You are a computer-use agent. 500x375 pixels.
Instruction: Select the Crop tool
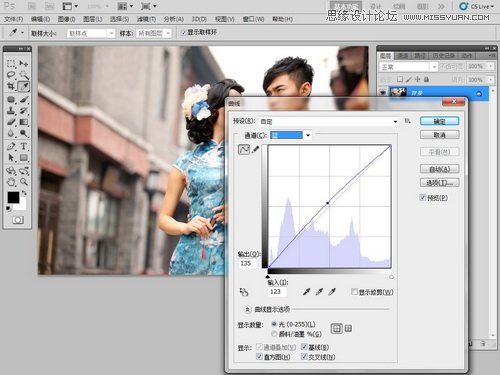coord(11,87)
